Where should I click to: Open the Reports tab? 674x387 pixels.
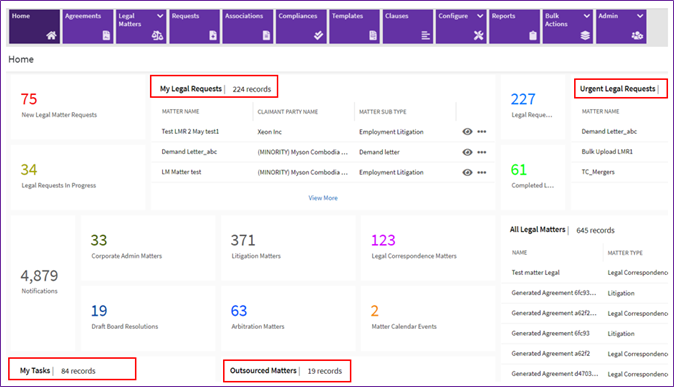point(515,27)
